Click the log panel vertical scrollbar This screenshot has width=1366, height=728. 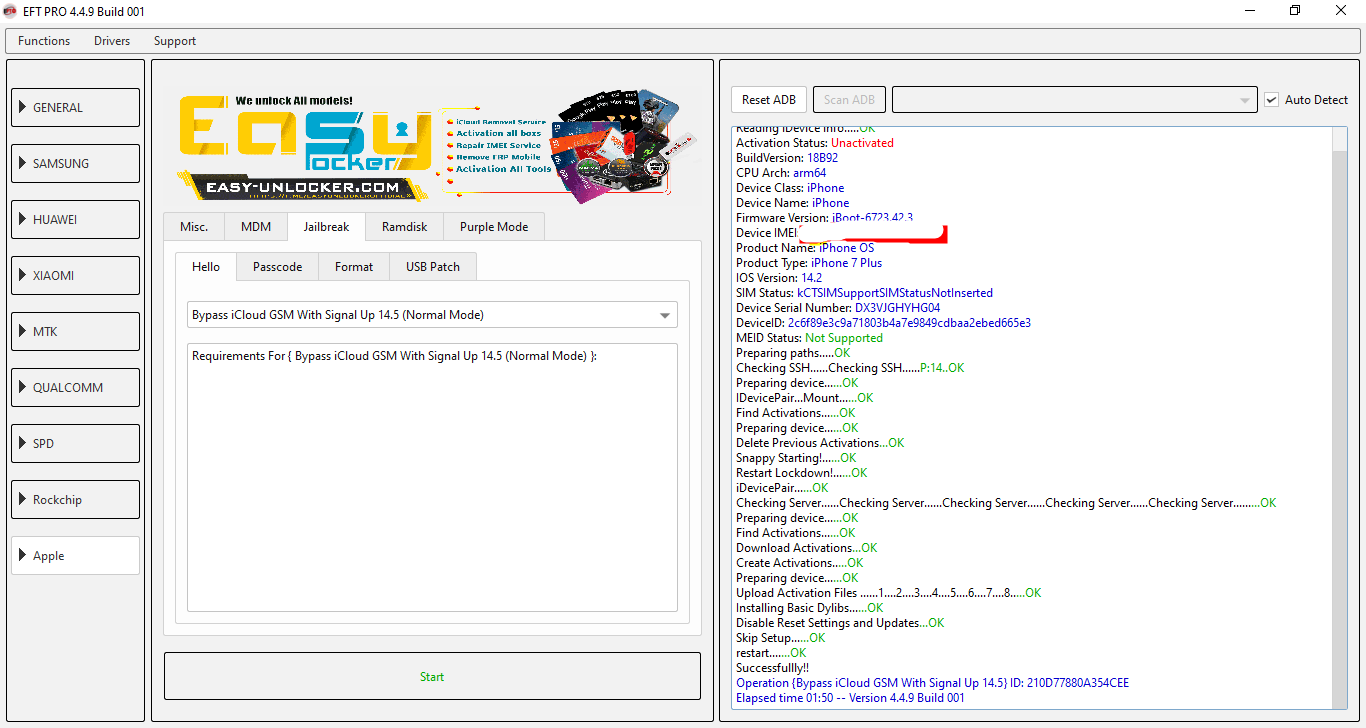[x=1340, y=417]
